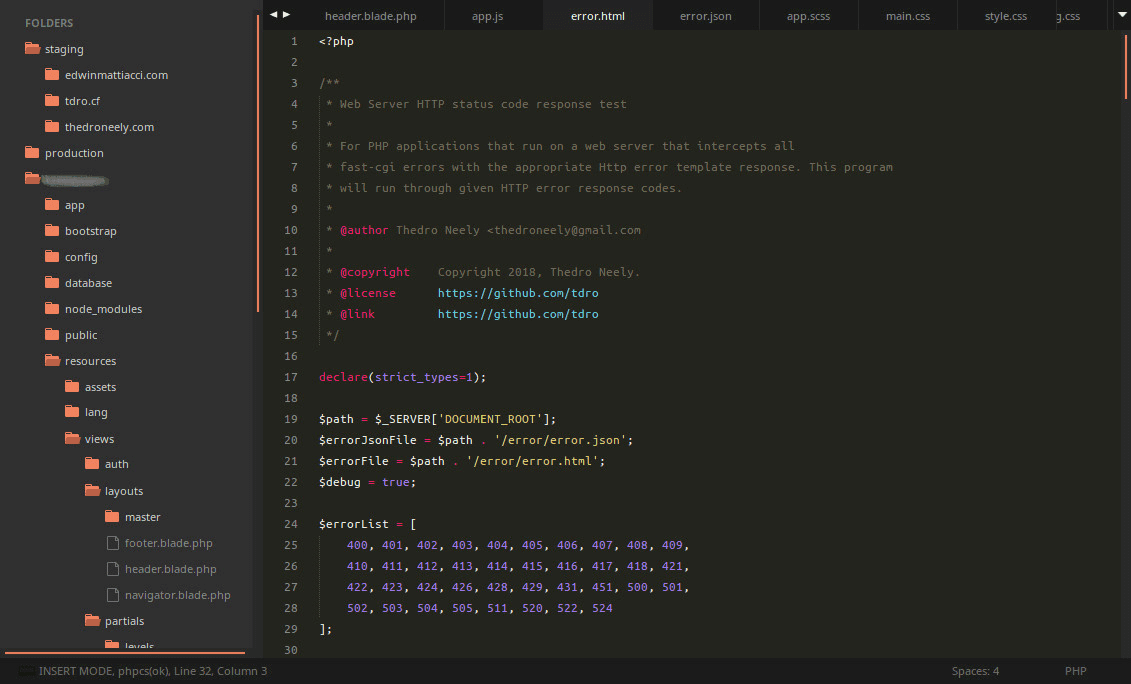Click the app folder icon

tap(52, 204)
